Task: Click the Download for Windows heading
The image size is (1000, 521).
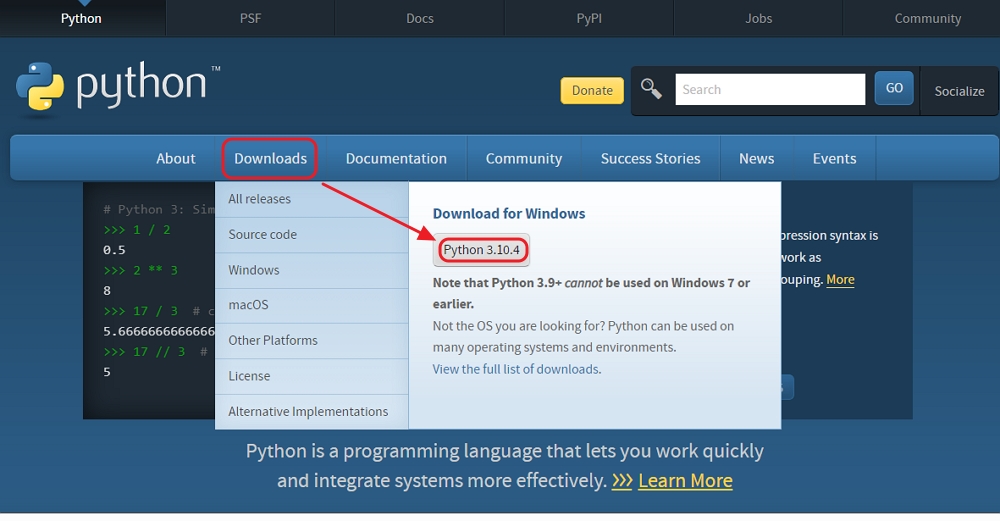Action: coord(509,214)
